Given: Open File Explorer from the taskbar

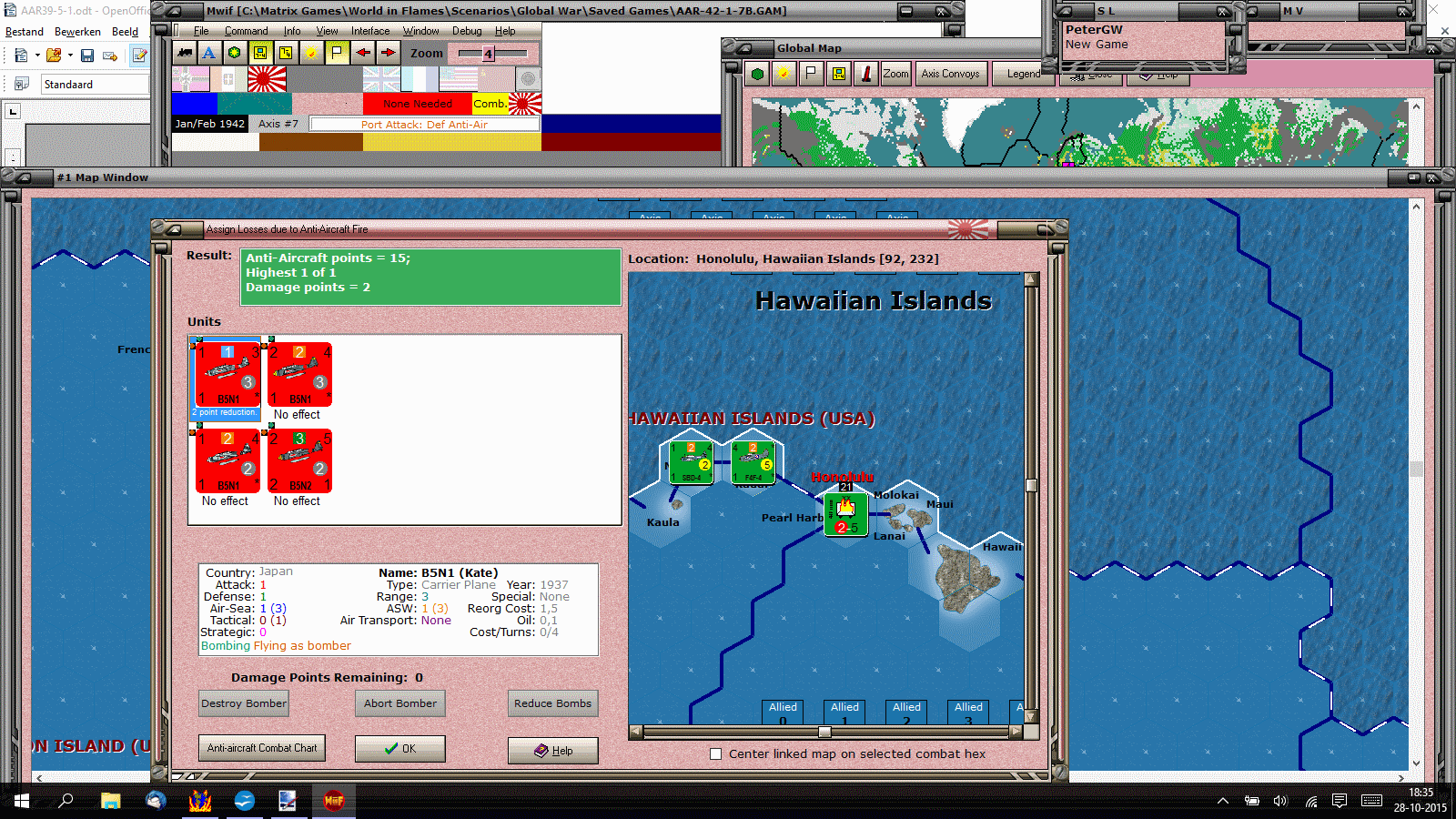Looking at the screenshot, I should click(x=111, y=801).
